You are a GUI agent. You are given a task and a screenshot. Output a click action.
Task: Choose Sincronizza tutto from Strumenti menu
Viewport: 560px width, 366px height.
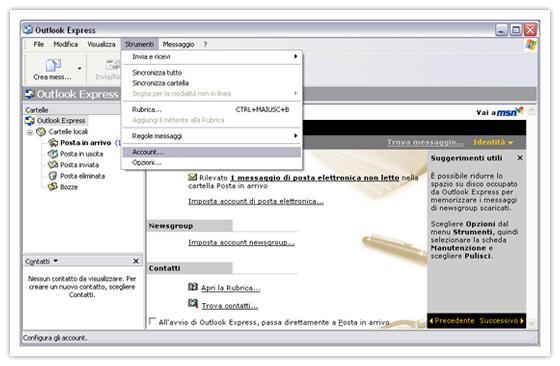(212, 72)
